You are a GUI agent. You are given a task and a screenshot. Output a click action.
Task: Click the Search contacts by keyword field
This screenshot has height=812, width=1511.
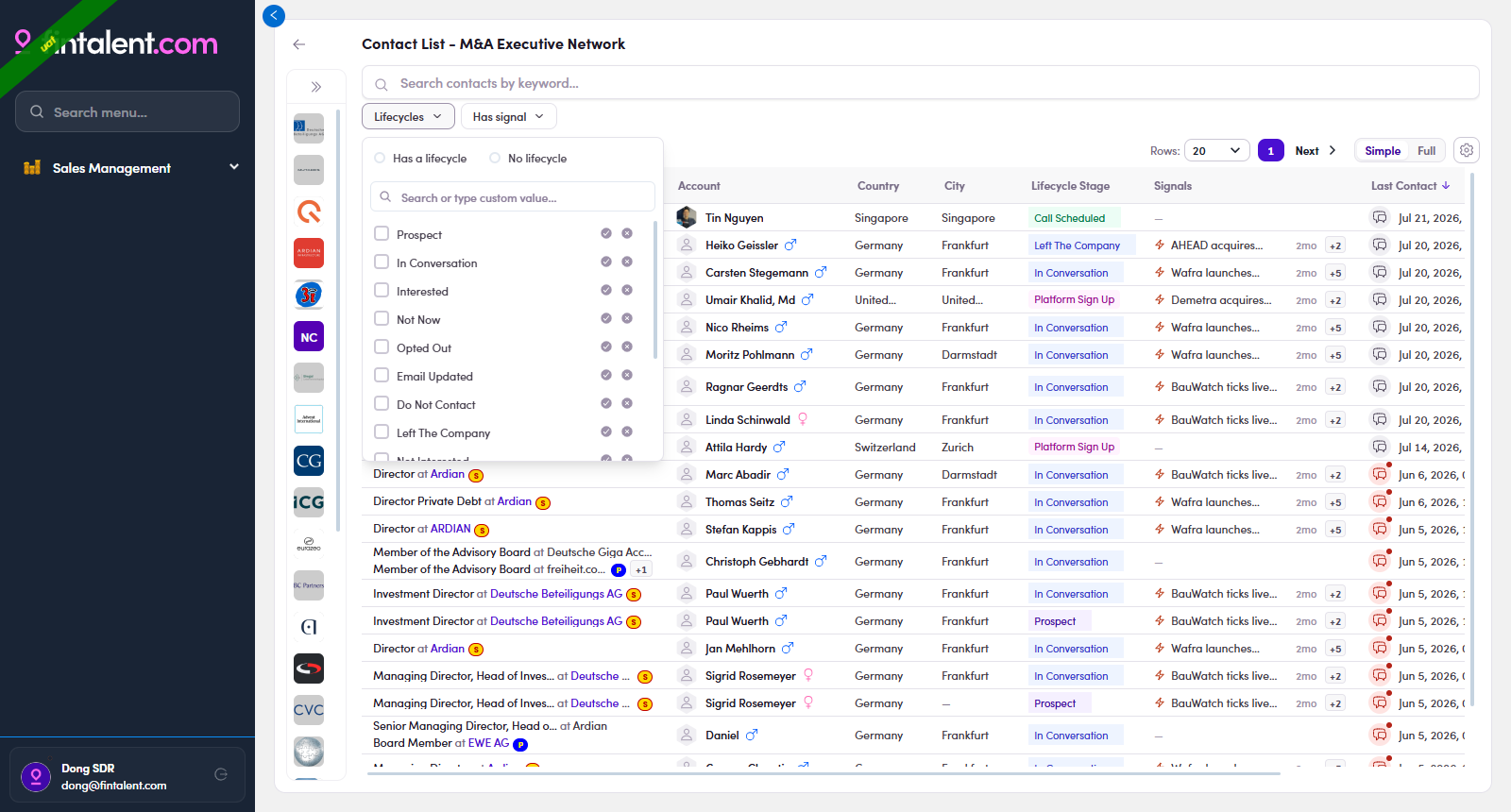[920, 83]
